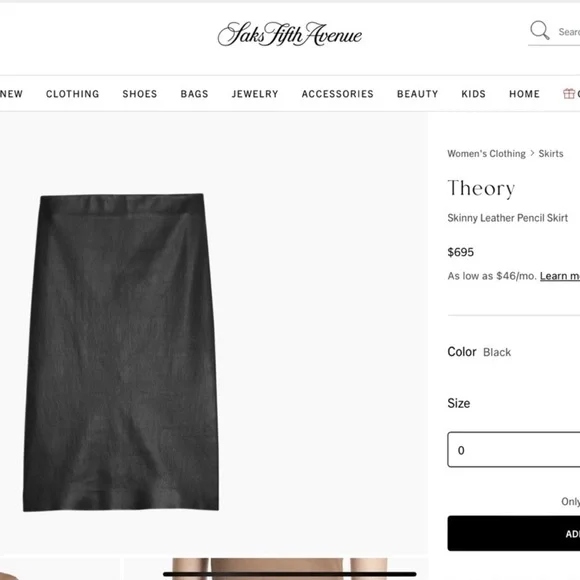The image size is (580, 580).
Task: Click the search magnifier icon
Action: (x=539, y=30)
